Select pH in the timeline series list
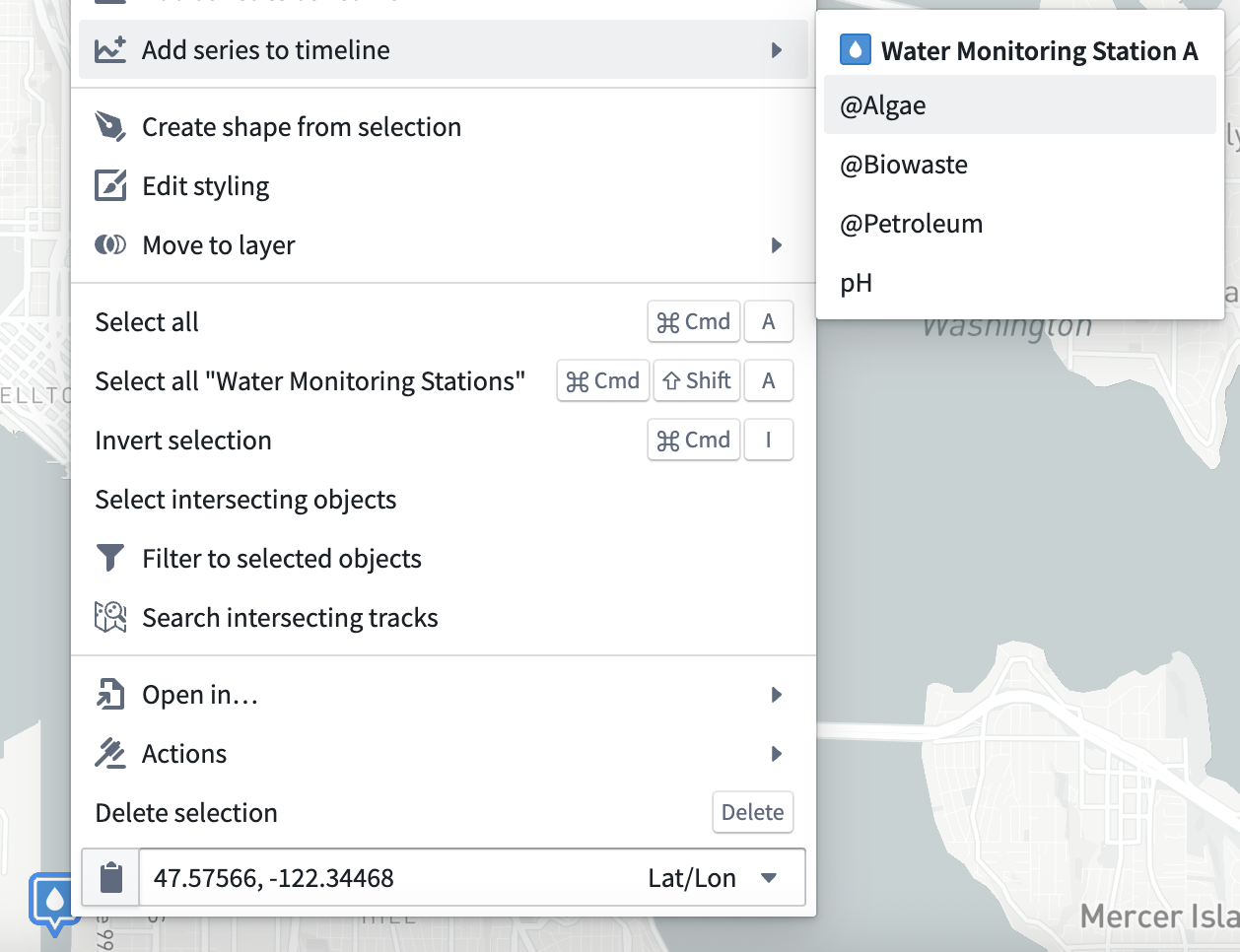Image resolution: width=1240 pixels, height=952 pixels. 856,283
